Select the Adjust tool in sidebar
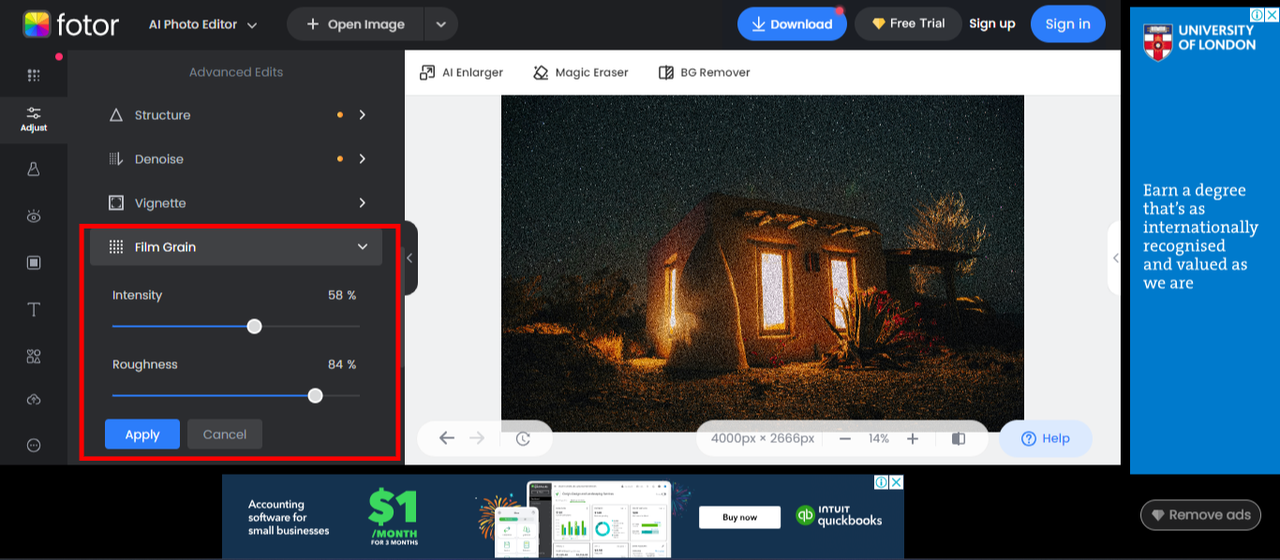Image resolution: width=1280 pixels, height=560 pixels. 34,119
